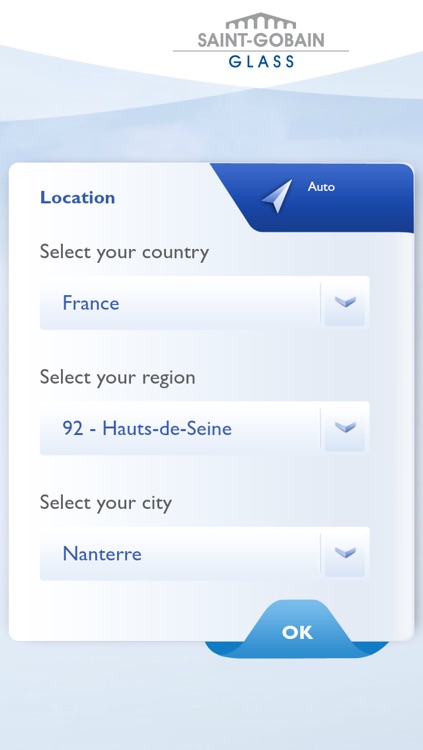
Task: Open the country dropdown showing France
Action: tap(204, 303)
